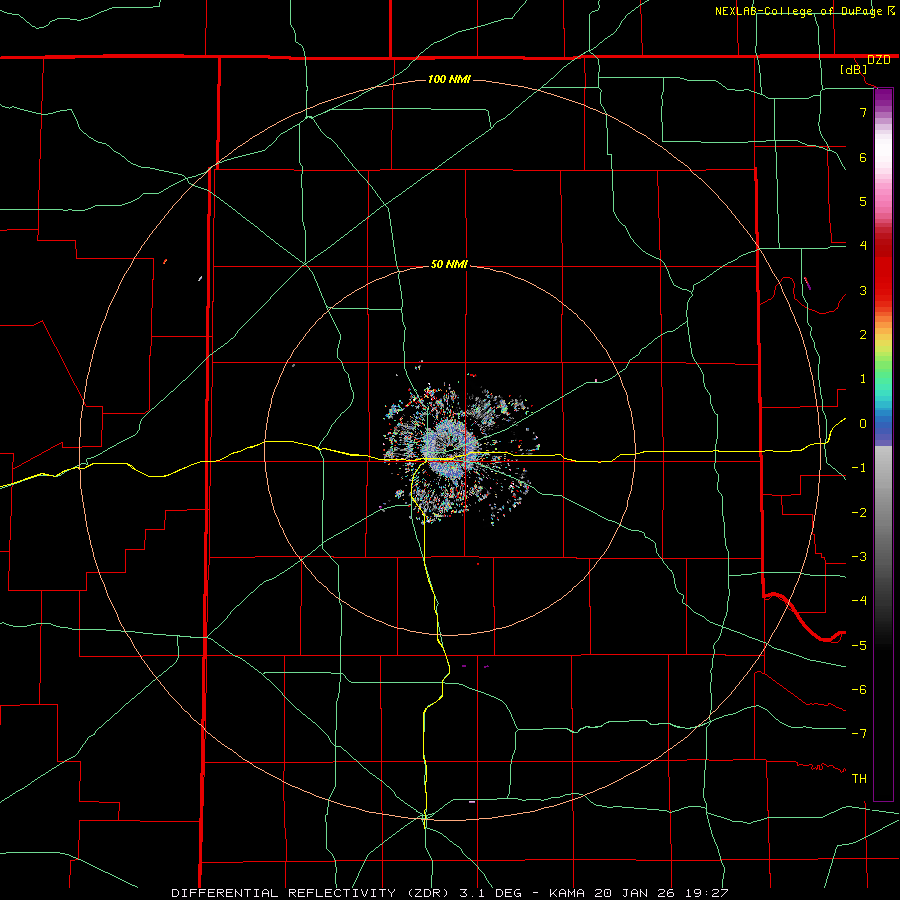Click the scale value 0

coord(863,424)
